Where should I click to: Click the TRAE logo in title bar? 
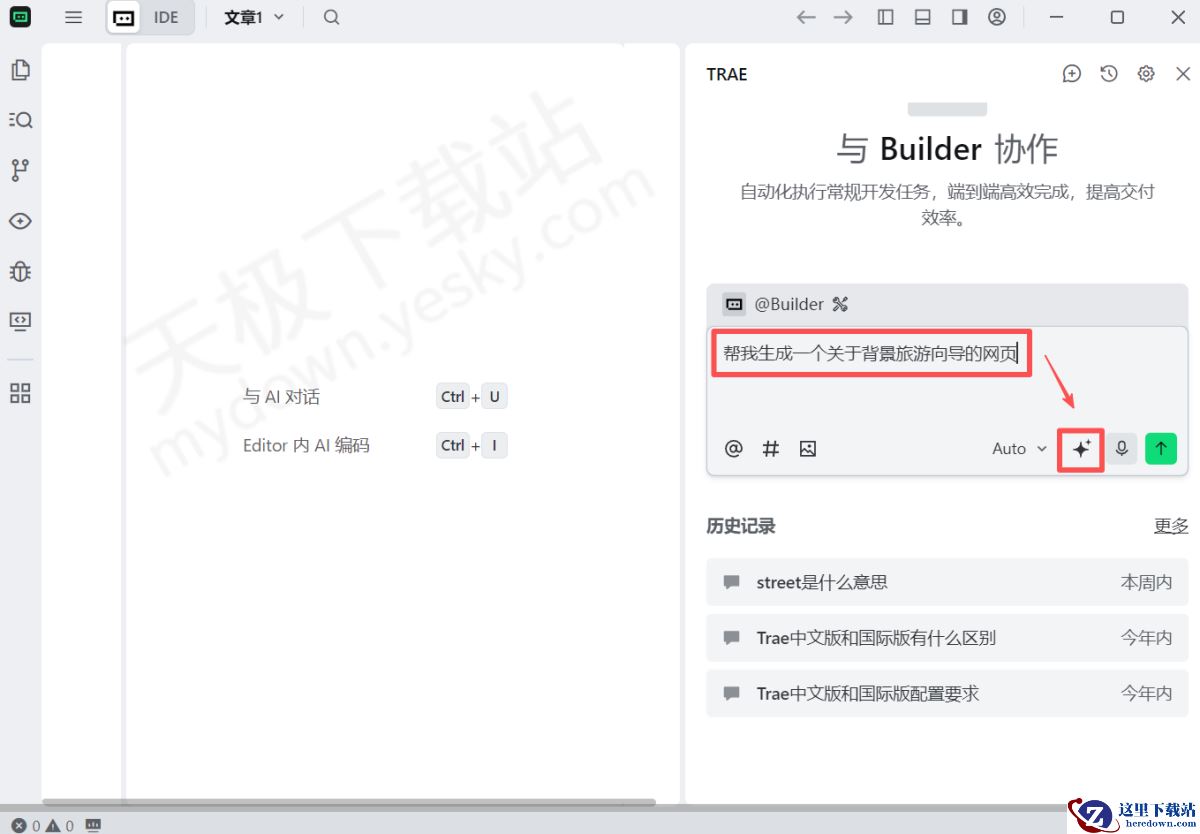[20, 17]
